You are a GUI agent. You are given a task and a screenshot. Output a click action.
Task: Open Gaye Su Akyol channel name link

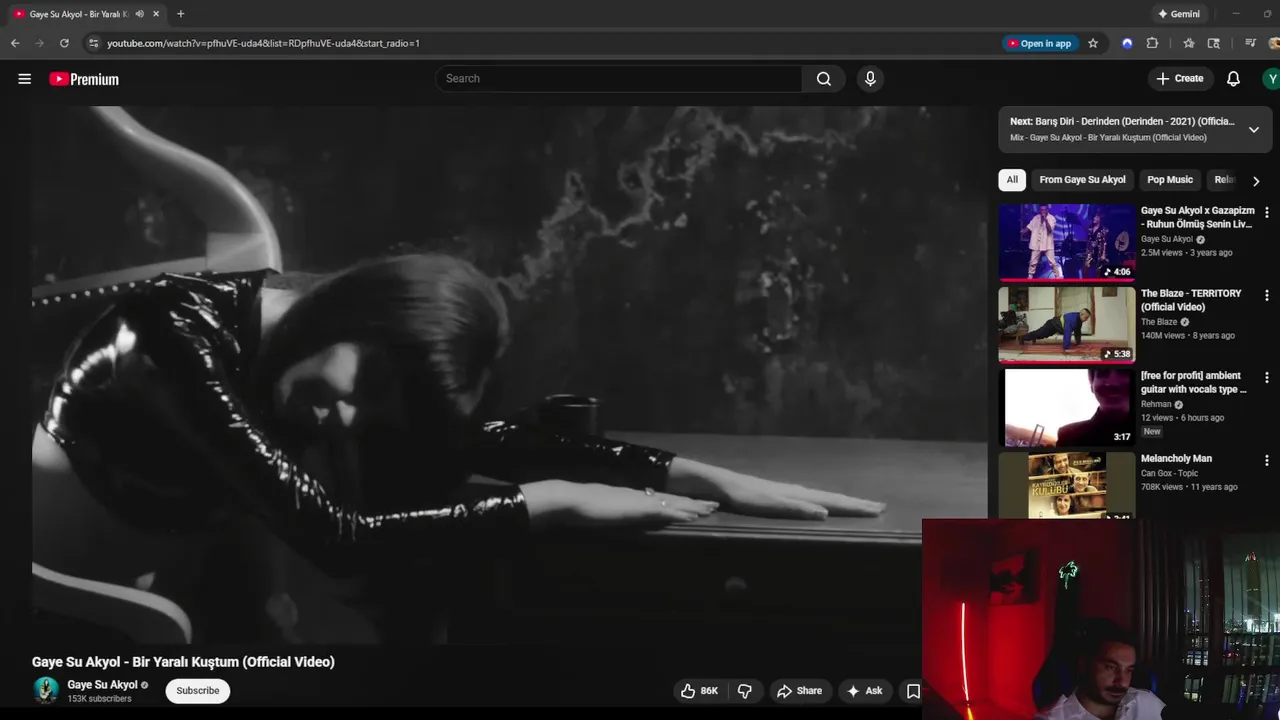pyautogui.click(x=102, y=685)
